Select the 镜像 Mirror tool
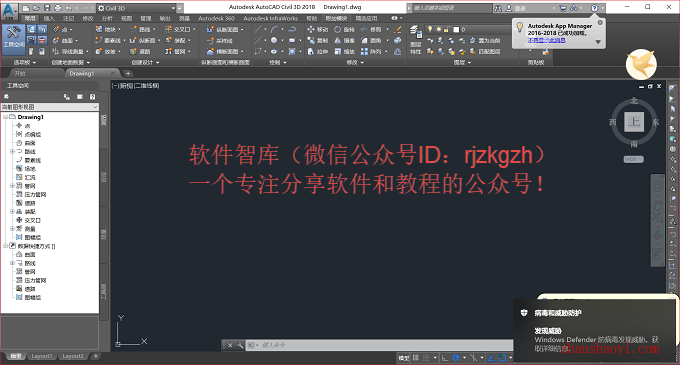The image size is (680, 365). pos(344,40)
